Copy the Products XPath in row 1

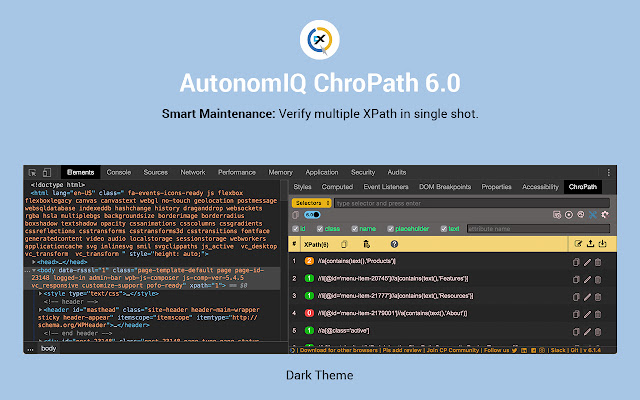pyautogui.click(x=576, y=262)
